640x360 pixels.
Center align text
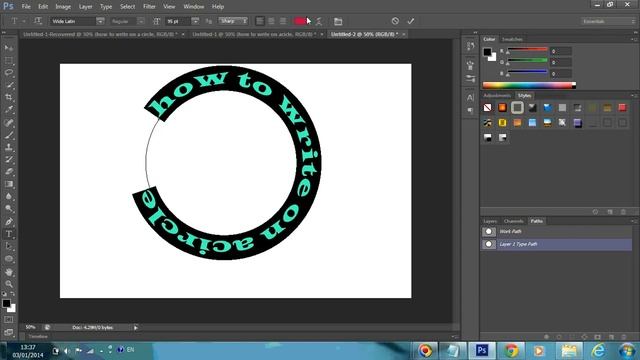pos(271,21)
